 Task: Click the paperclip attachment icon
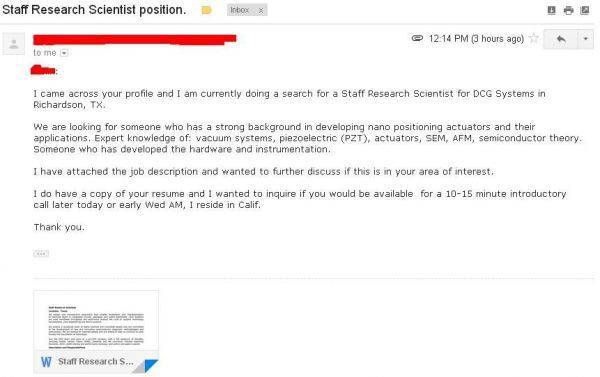(x=417, y=38)
